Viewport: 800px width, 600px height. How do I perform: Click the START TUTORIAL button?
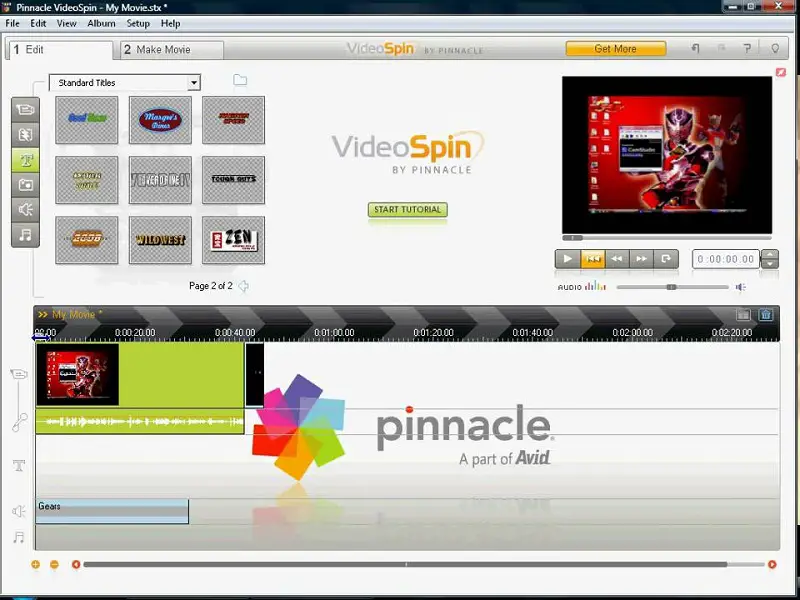point(408,210)
